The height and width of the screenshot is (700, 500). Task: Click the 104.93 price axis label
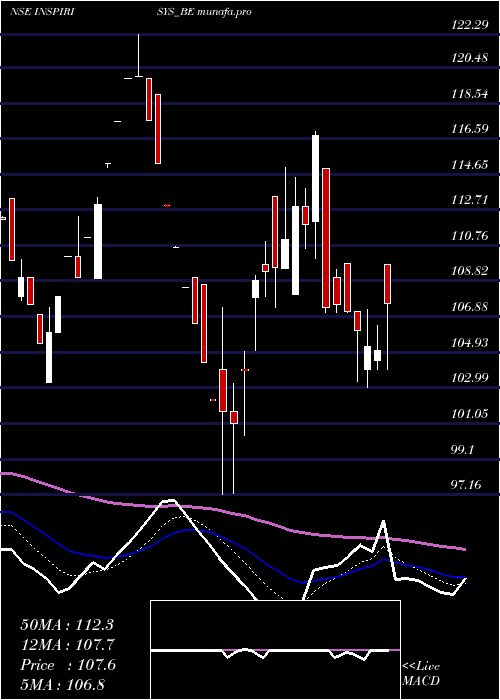(470, 343)
